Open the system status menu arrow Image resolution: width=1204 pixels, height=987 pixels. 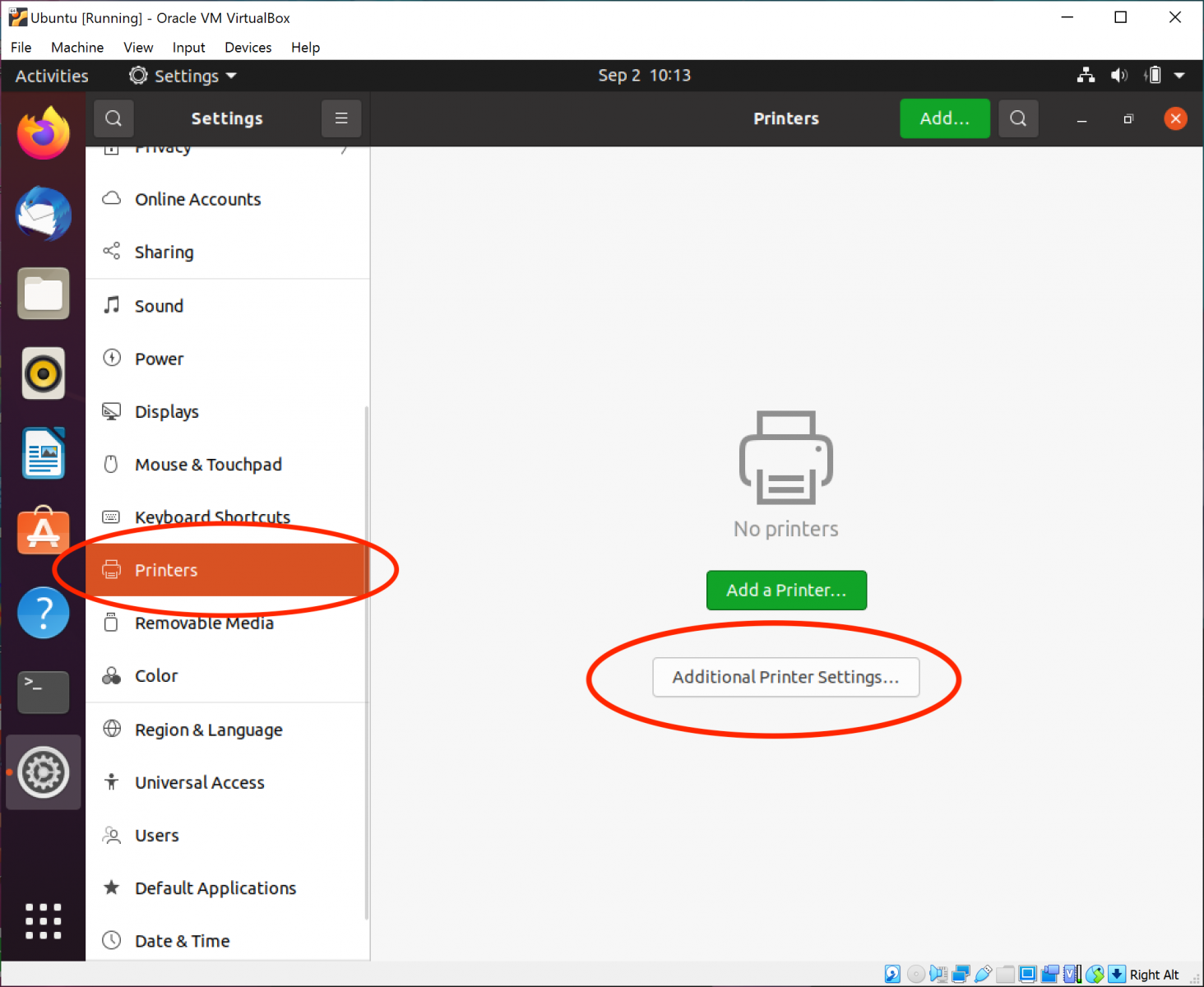click(x=1179, y=76)
